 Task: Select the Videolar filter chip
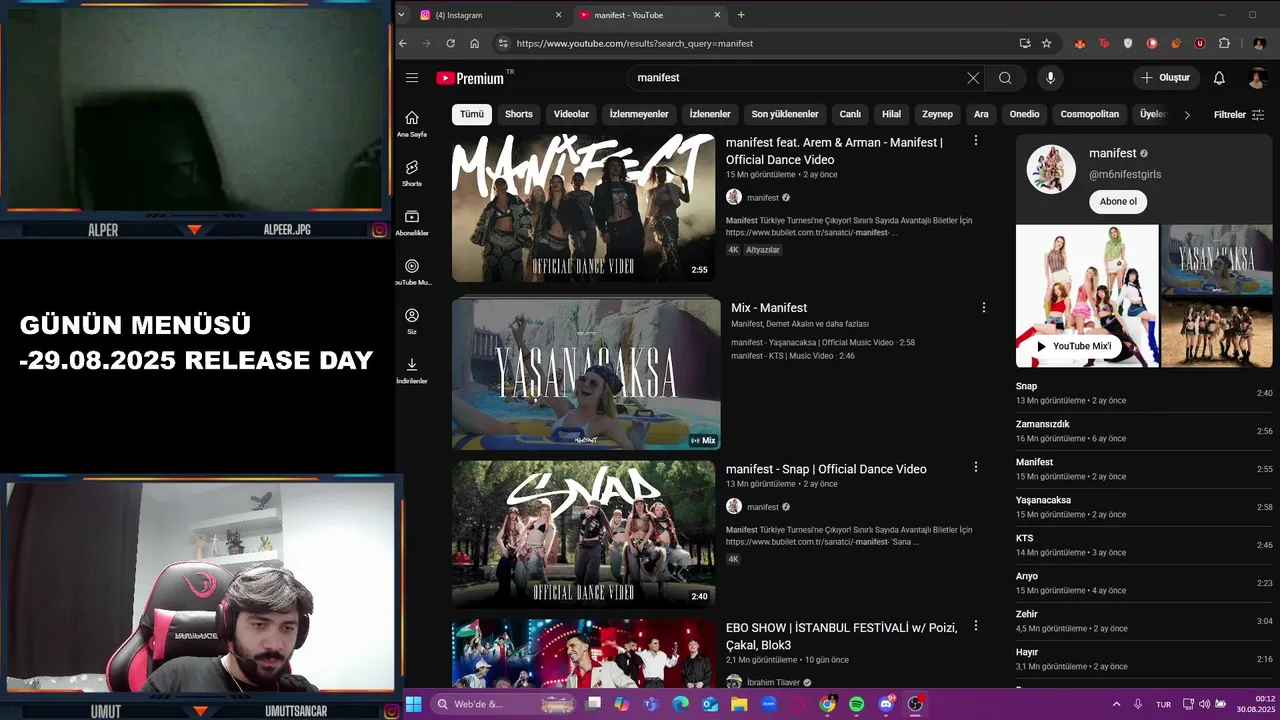point(572,114)
